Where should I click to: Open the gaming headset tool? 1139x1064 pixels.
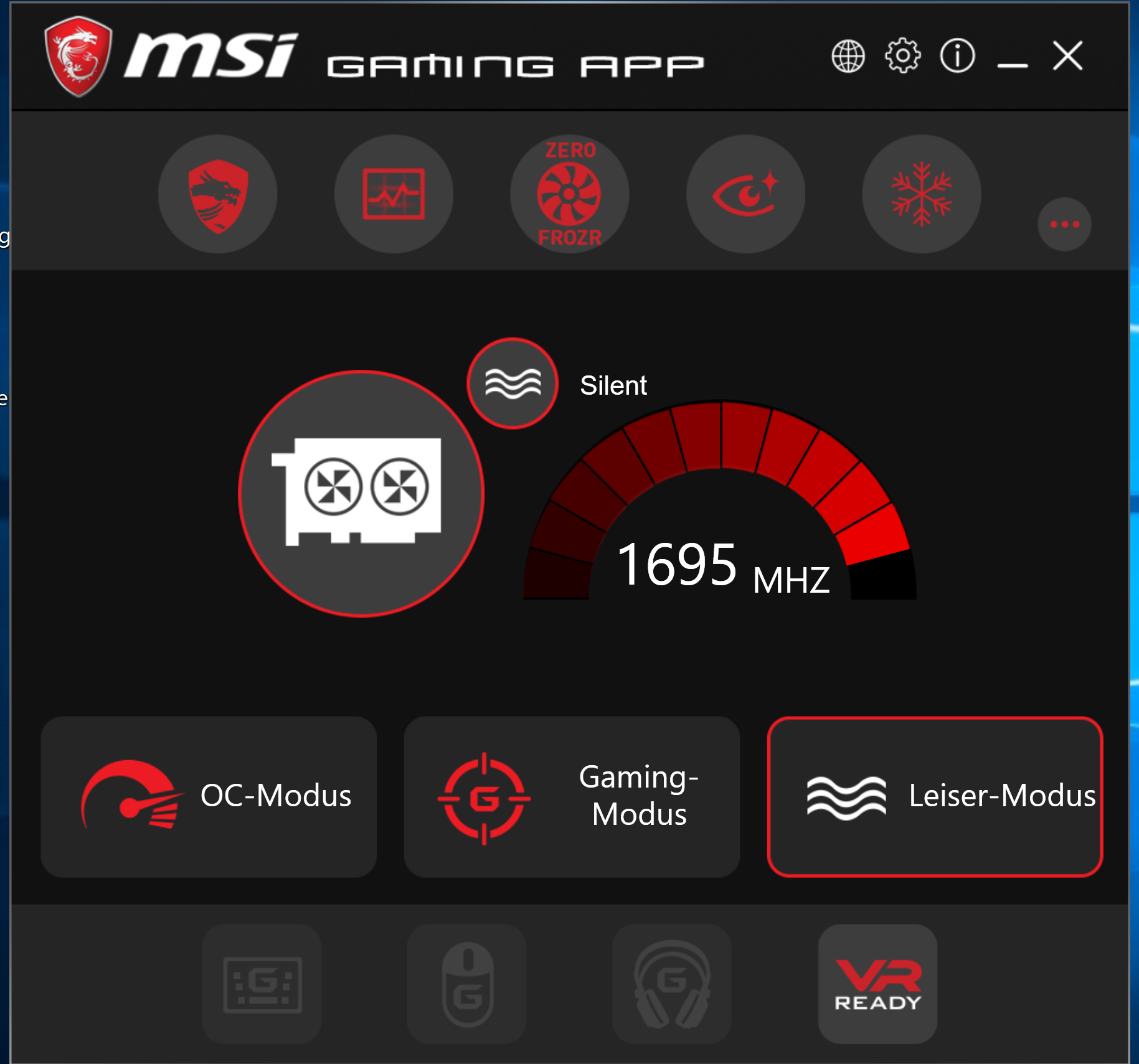(672, 984)
